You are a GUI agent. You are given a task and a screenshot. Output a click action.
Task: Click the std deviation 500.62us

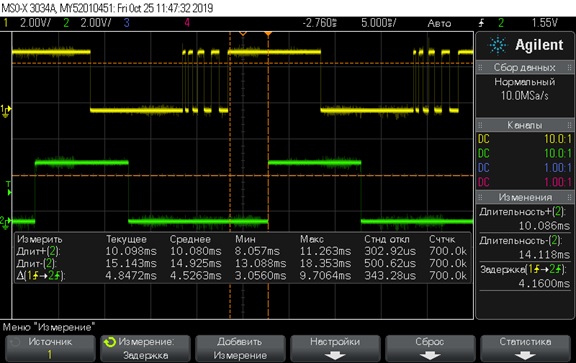[390, 263]
